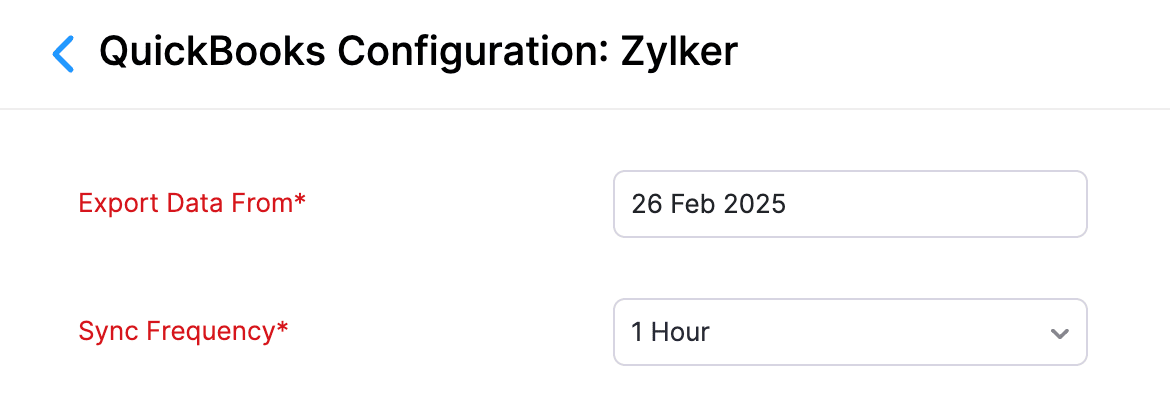
Task: Click the Export Data From date field
Action: point(849,204)
